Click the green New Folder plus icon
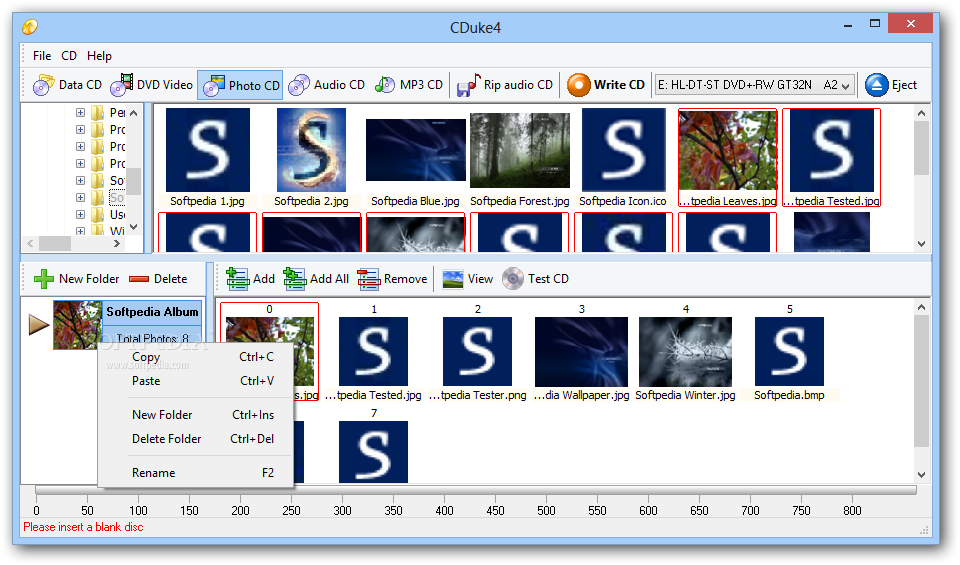Image resolution: width=960 pixels, height=565 pixels. click(43, 279)
